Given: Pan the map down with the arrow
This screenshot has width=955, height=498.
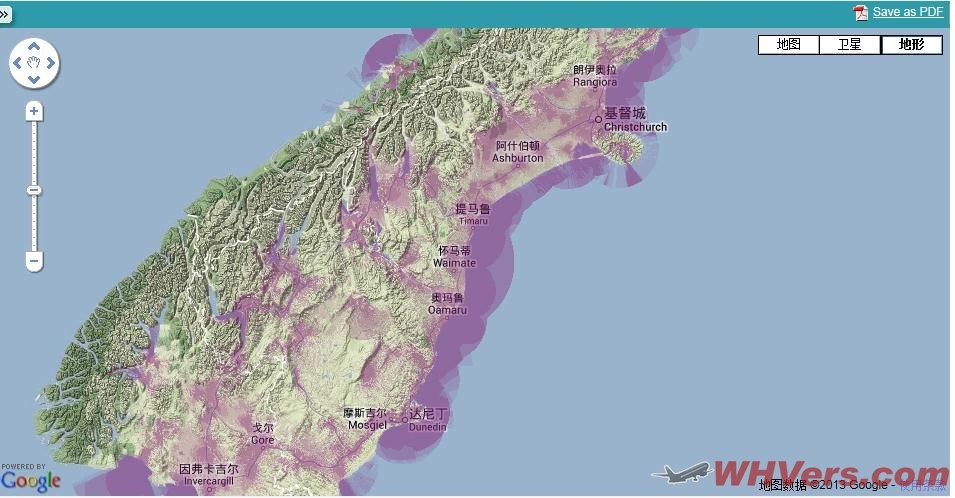Looking at the screenshot, I should pos(34,80).
